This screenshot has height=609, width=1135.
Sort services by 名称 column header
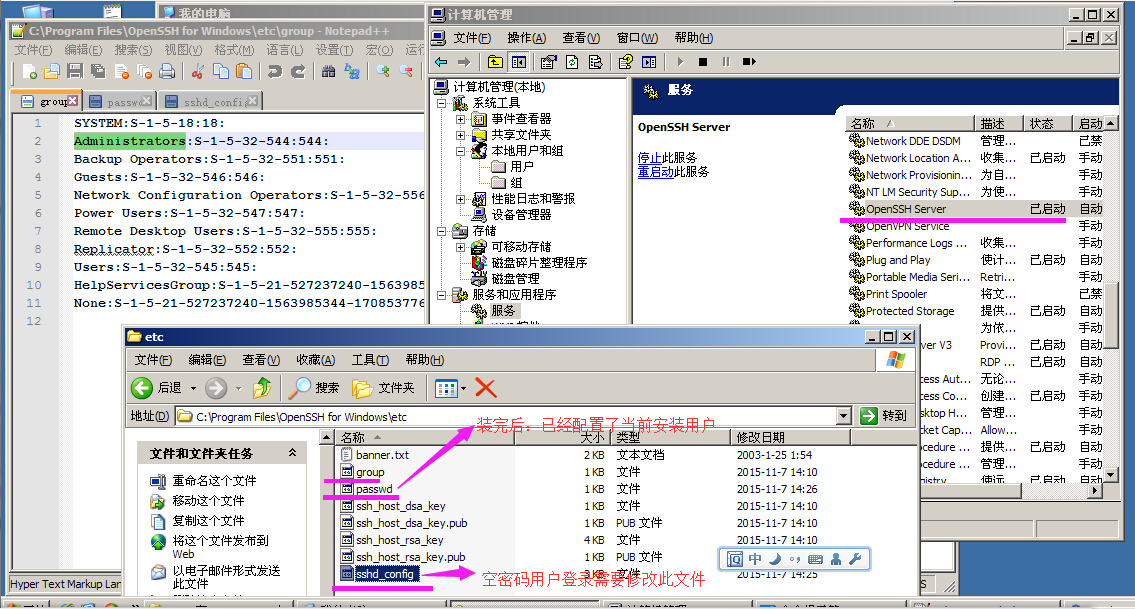pyautogui.click(x=910, y=123)
